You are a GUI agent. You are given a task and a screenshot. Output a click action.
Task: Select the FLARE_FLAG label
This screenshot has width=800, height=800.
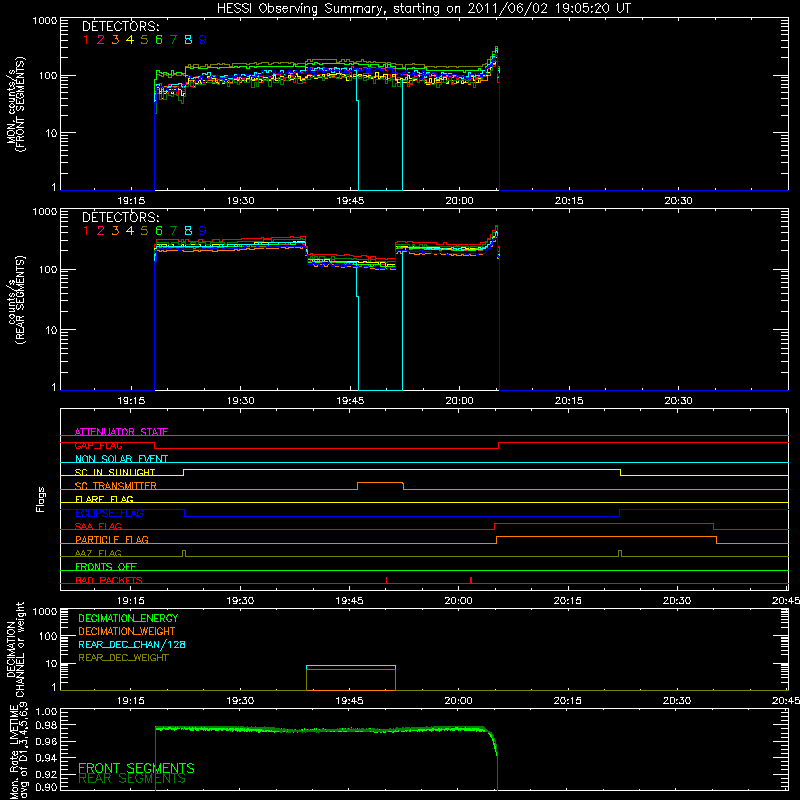click(104, 499)
